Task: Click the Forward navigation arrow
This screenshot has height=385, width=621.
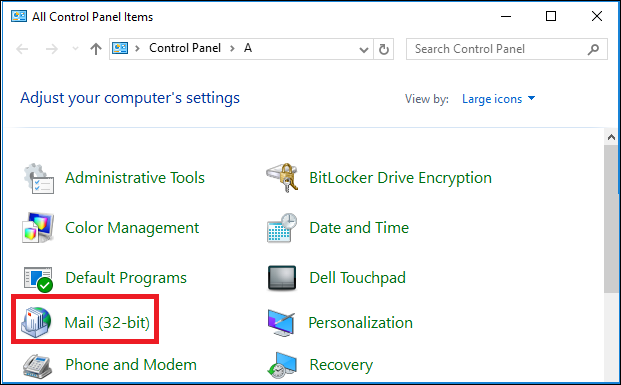Action: point(51,49)
